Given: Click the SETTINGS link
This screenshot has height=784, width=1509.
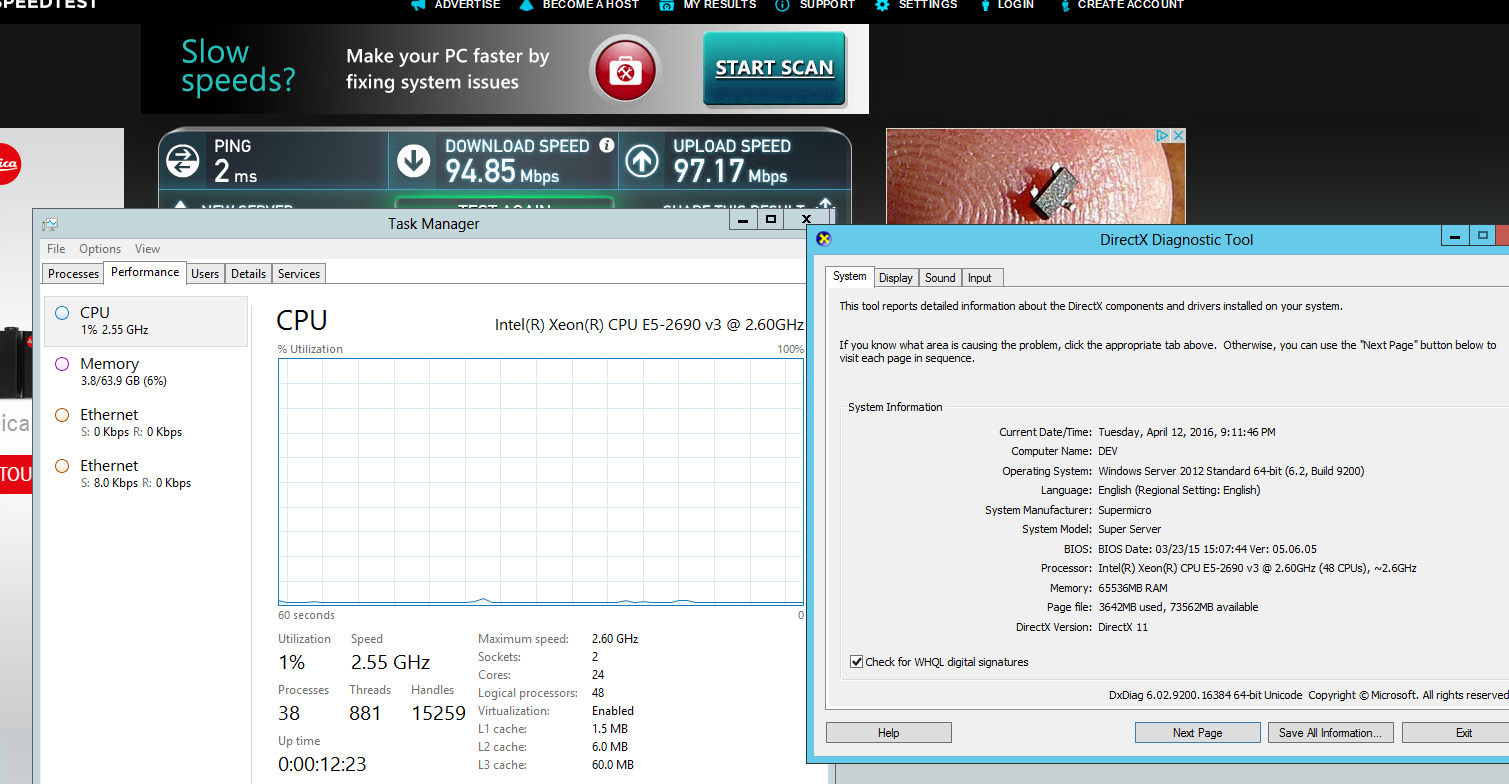Looking at the screenshot, I should 928,5.
